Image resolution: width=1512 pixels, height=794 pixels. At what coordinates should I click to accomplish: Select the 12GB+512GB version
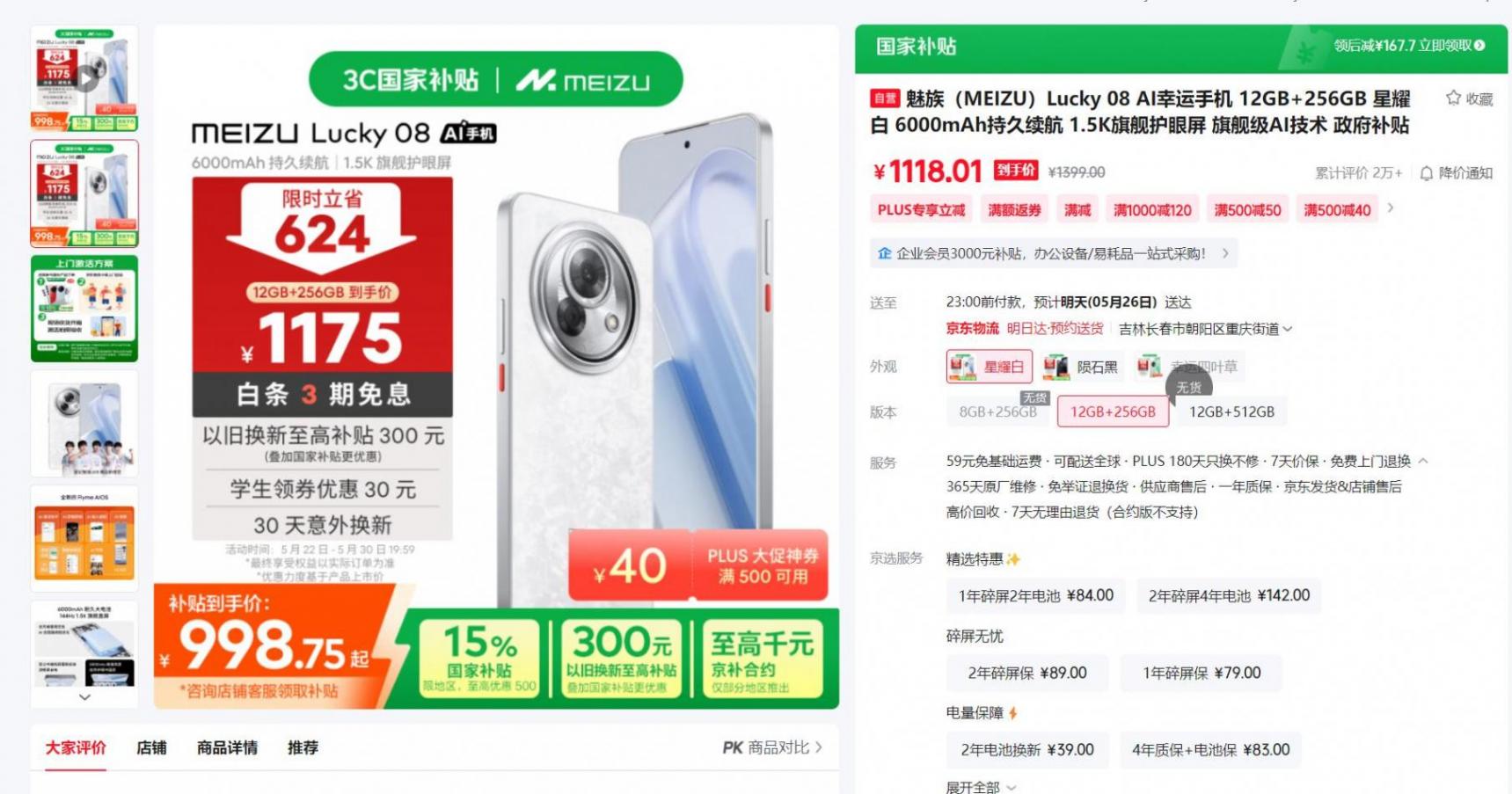pyautogui.click(x=1231, y=412)
